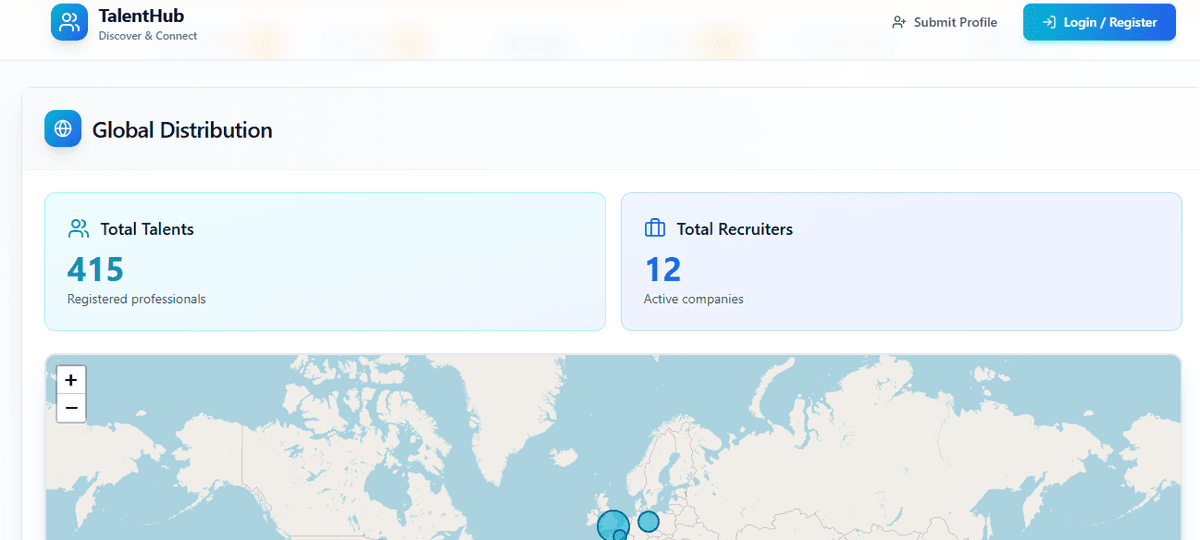Click the people icon in Total Talents
Viewport: 1200px width, 540px height.
coord(78,229)
